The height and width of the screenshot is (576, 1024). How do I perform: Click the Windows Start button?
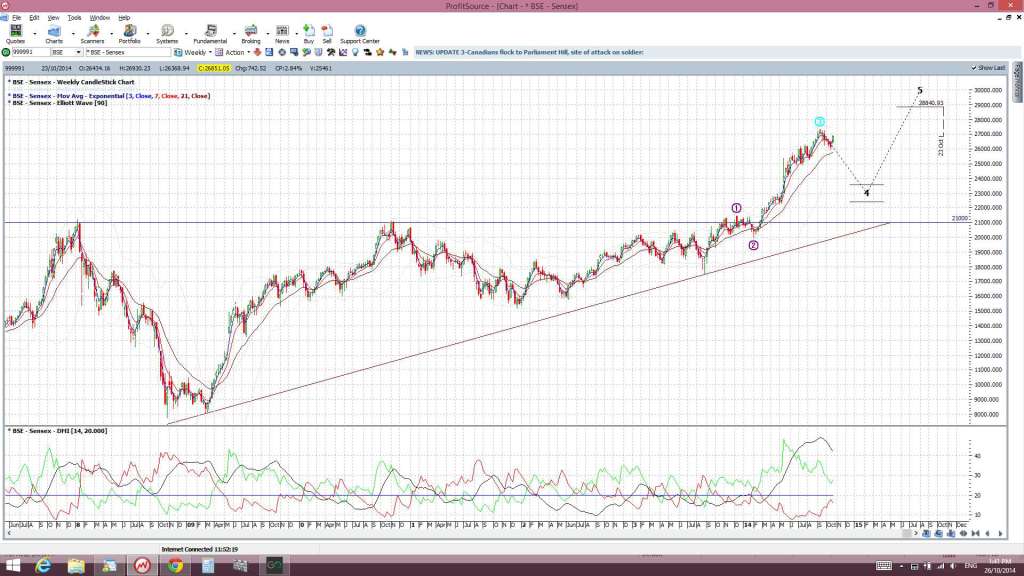point(12,566)
